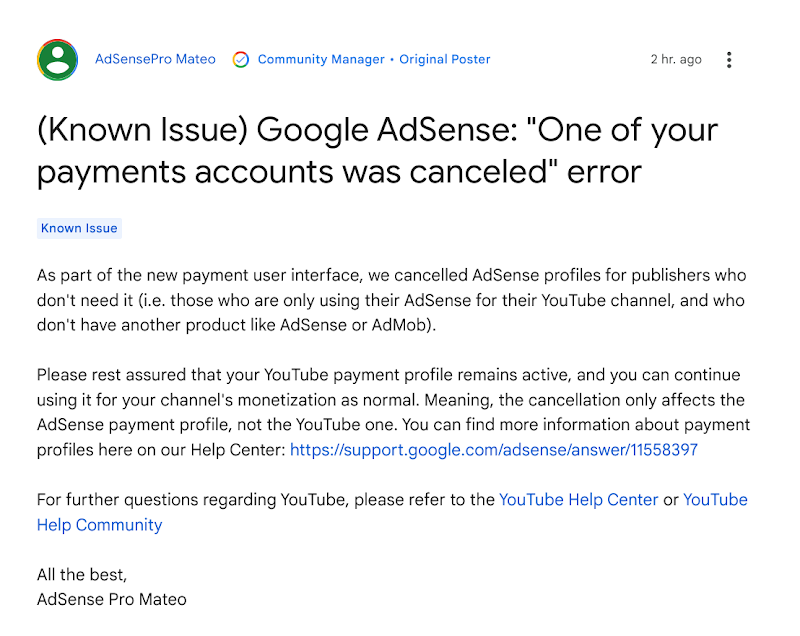The height and width of the screenshot is (636, 800).
Task: Click the Community Manager verified badge icon
Action: (x=241, y=60)
